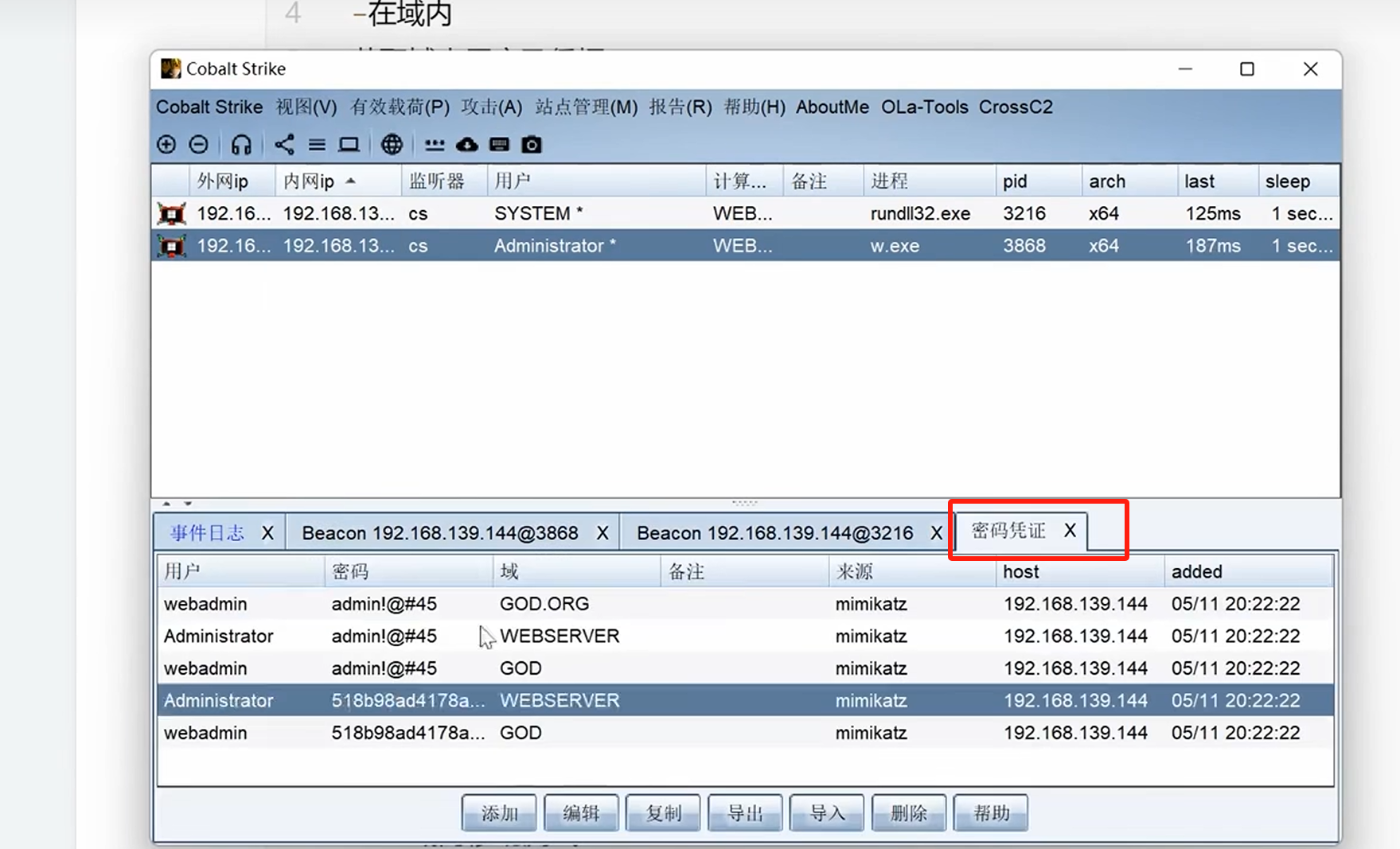Screen dimensions: 1400x849
Task: Open the CrossC2 menu
Action: click(x=1016, y=107)
